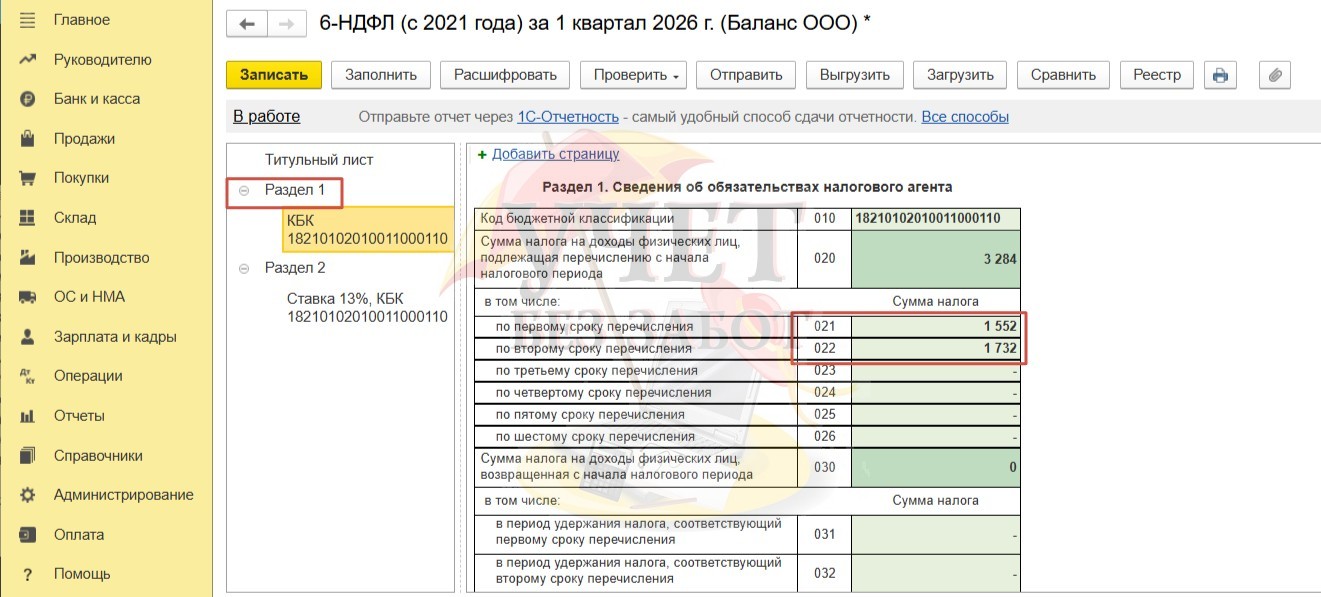This screenshot has height=597, width=1321.
Task: Open the Администрирование gear section
Action: click(x=123, y=495)
